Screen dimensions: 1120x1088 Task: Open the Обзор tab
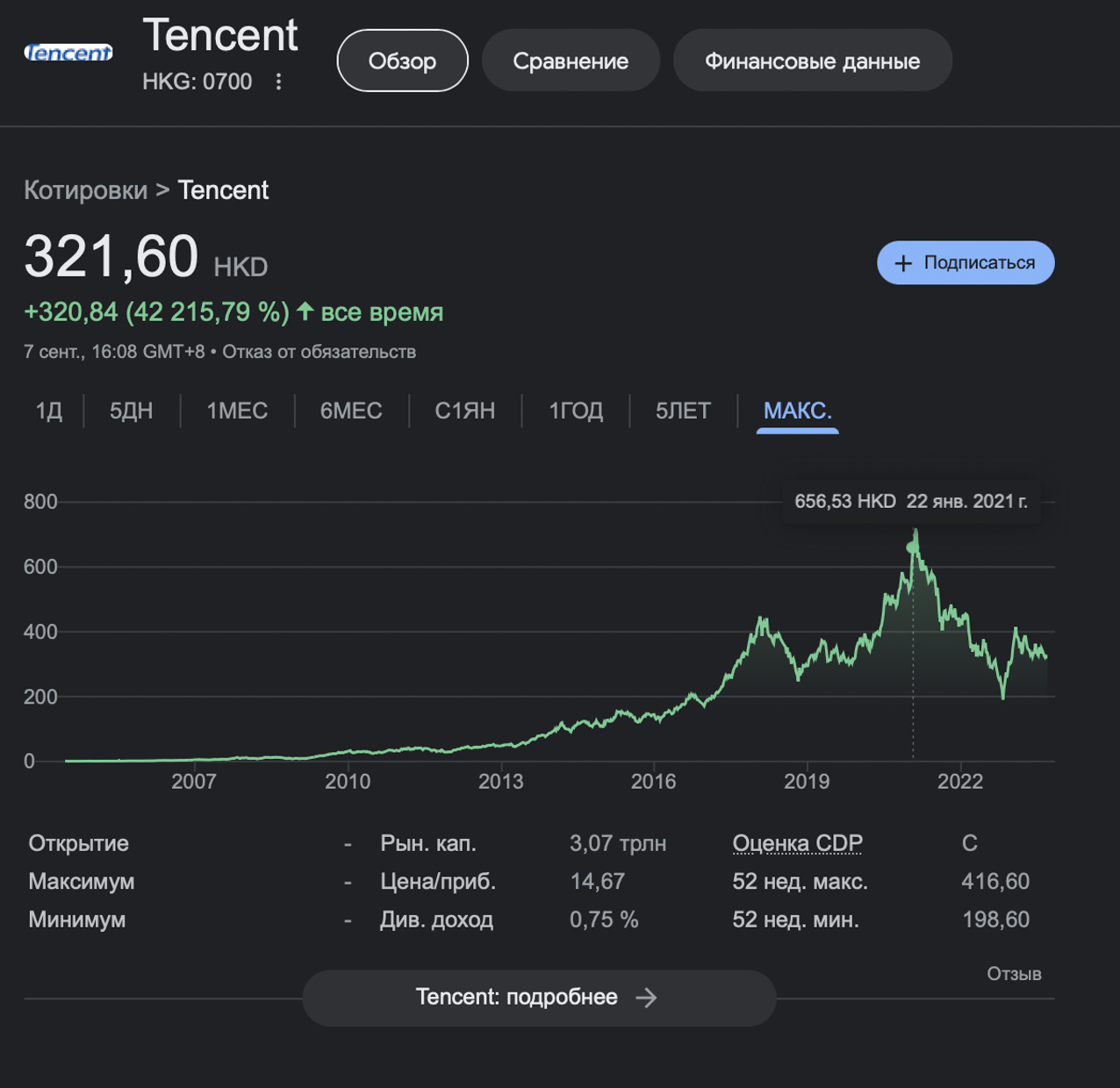click(x=402, y=61)
